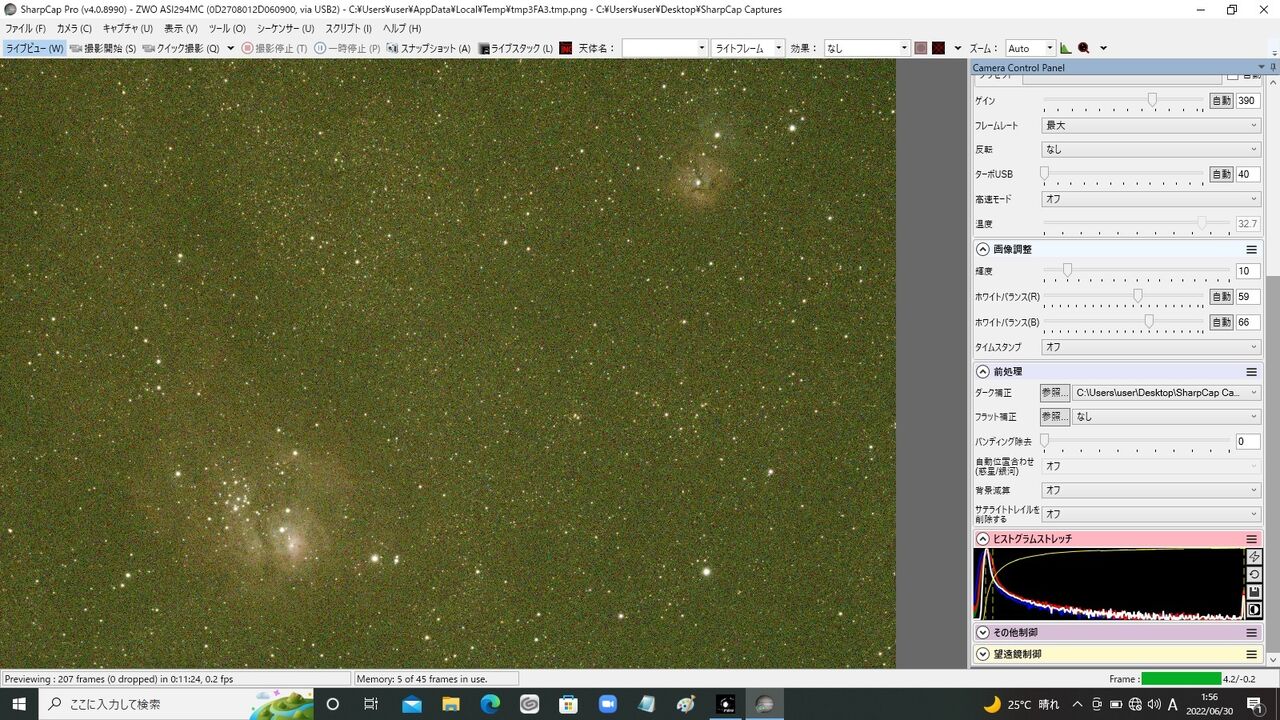Image resolution: width=1280 pixels, height=720 pixels.
Task: Open the スクリプト (I) menu
Action: (348, 28)
